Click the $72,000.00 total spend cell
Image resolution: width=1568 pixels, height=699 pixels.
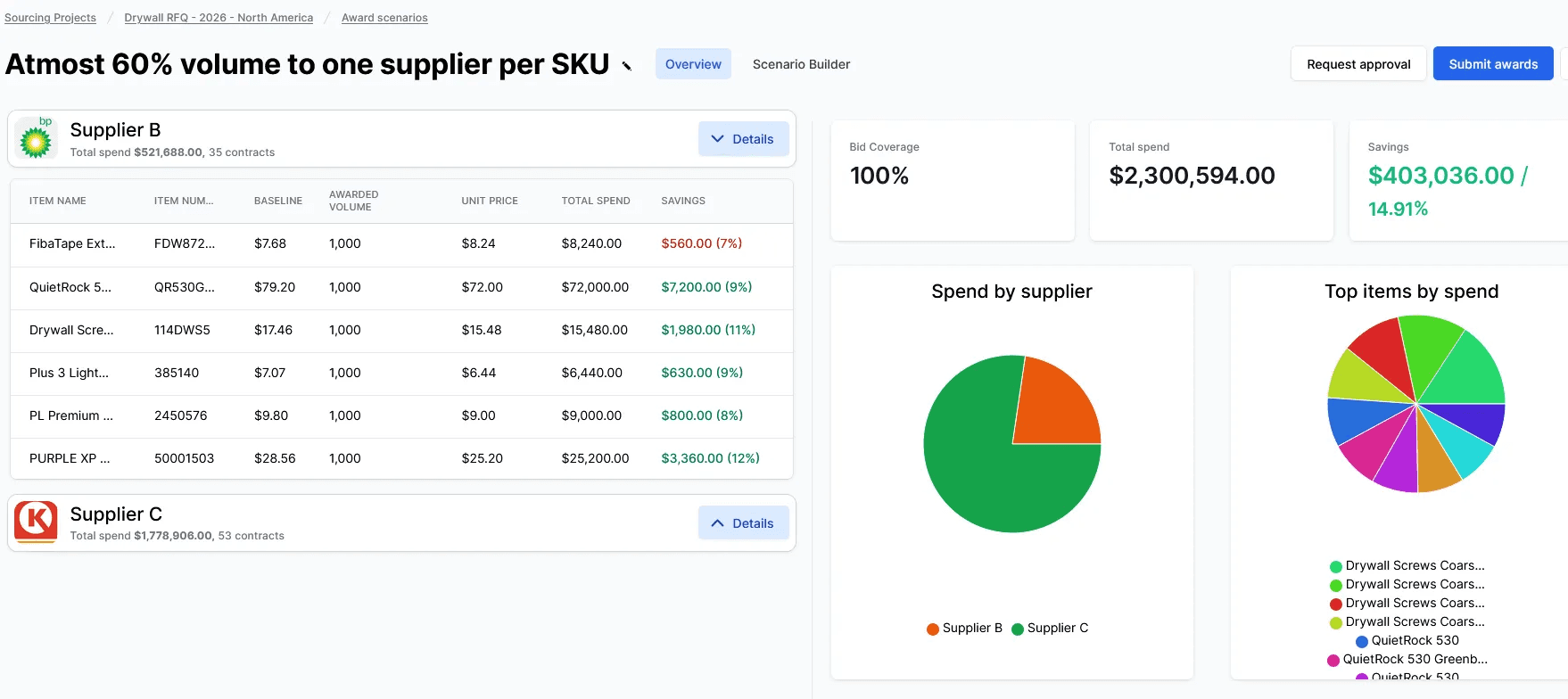coord(595,287)
